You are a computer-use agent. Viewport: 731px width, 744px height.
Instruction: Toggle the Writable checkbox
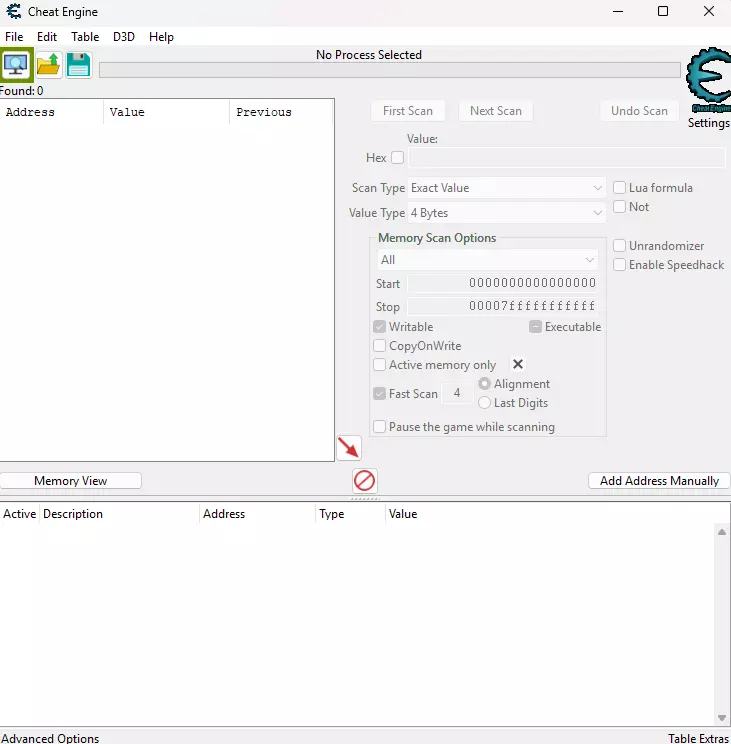pos(379,327)
